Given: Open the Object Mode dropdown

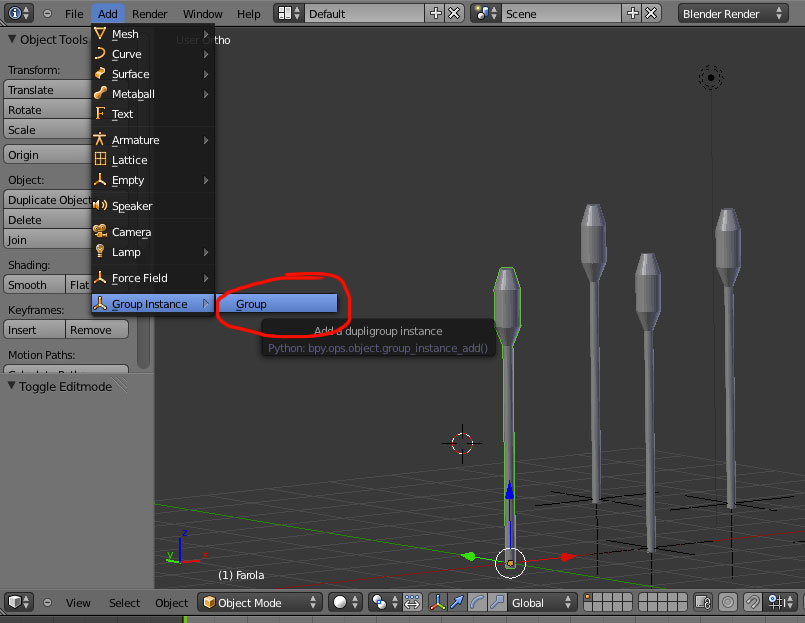Looking at the screenshot, I should [x=260, y=602].
